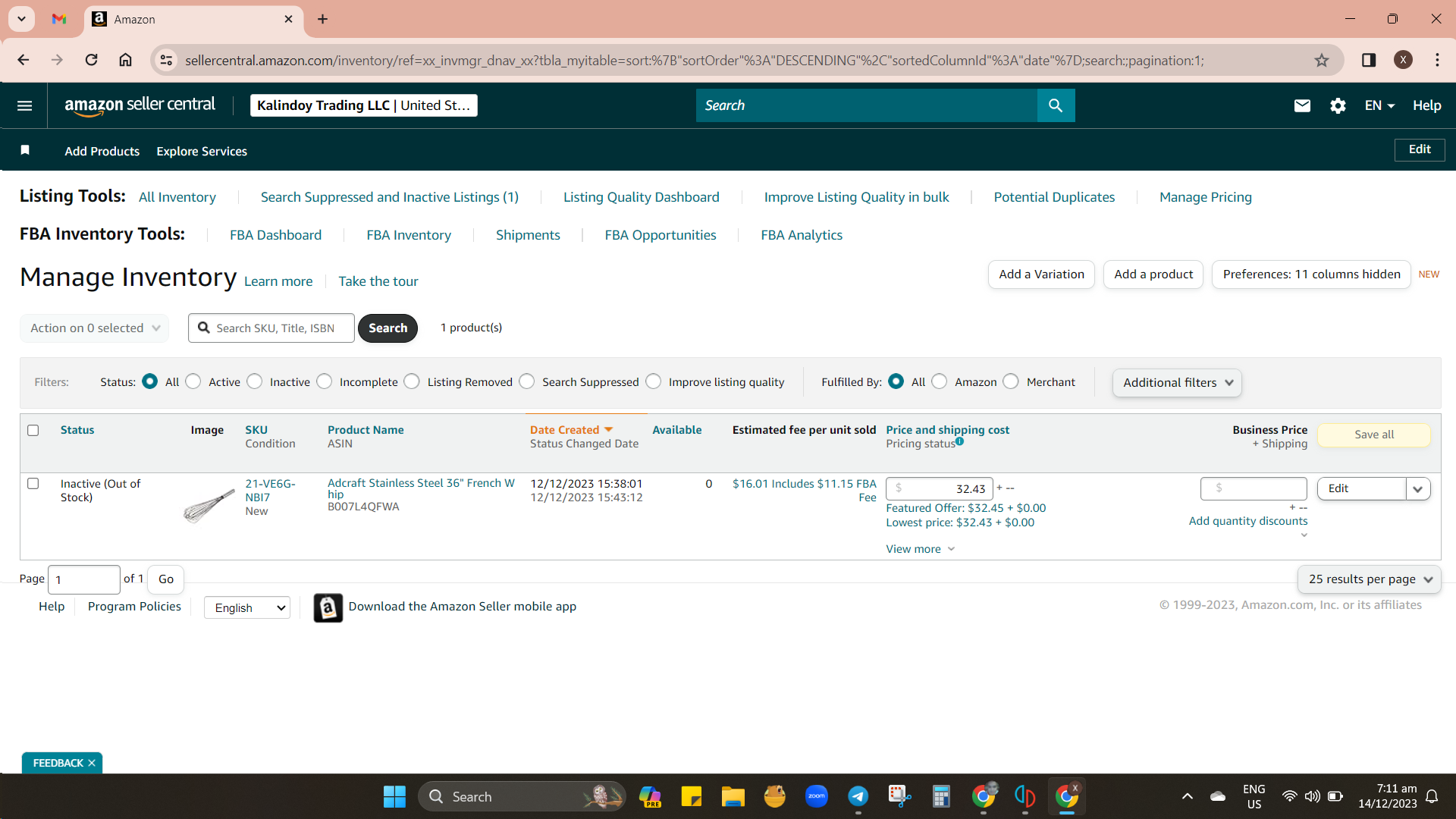1456x819 pixels.
Task: Expand Add quantity discounts
Action: coord(1248,521)
